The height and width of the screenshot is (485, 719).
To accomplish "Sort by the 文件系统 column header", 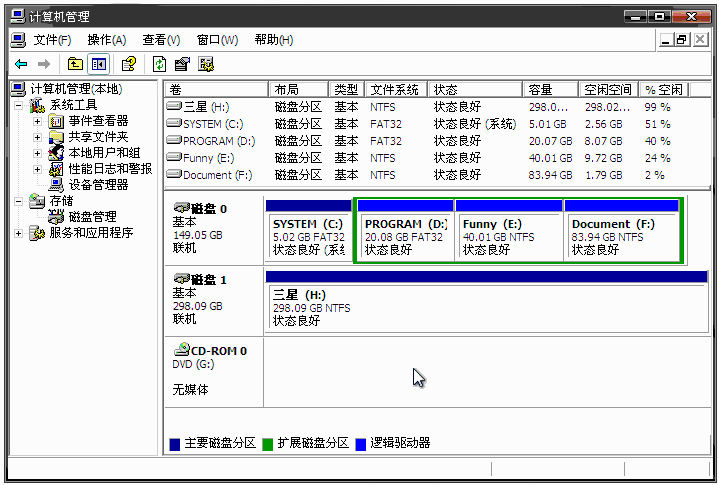I will tap(397, 89).
